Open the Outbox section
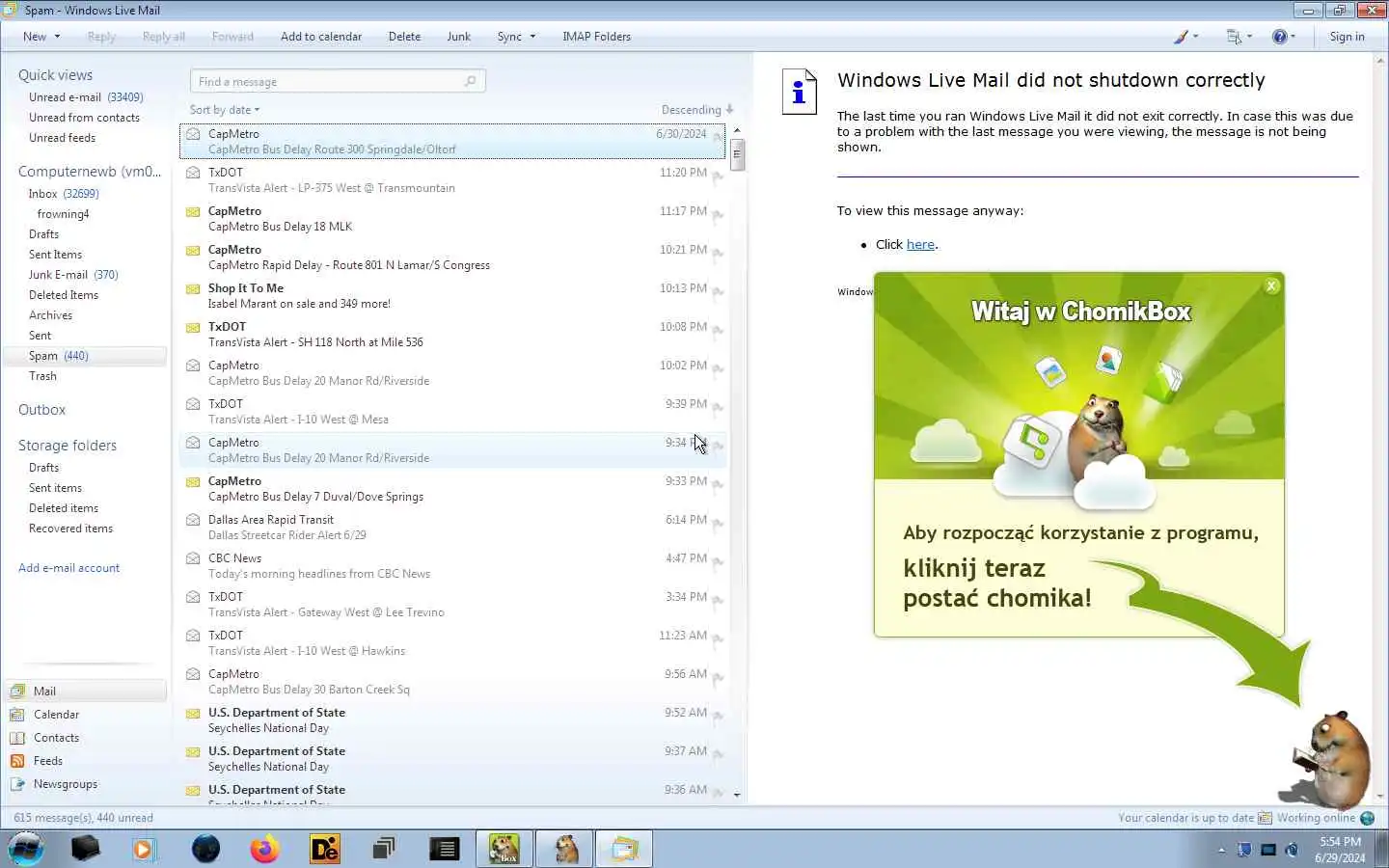This screenshot has height=868, width=1389. [42, 410]
